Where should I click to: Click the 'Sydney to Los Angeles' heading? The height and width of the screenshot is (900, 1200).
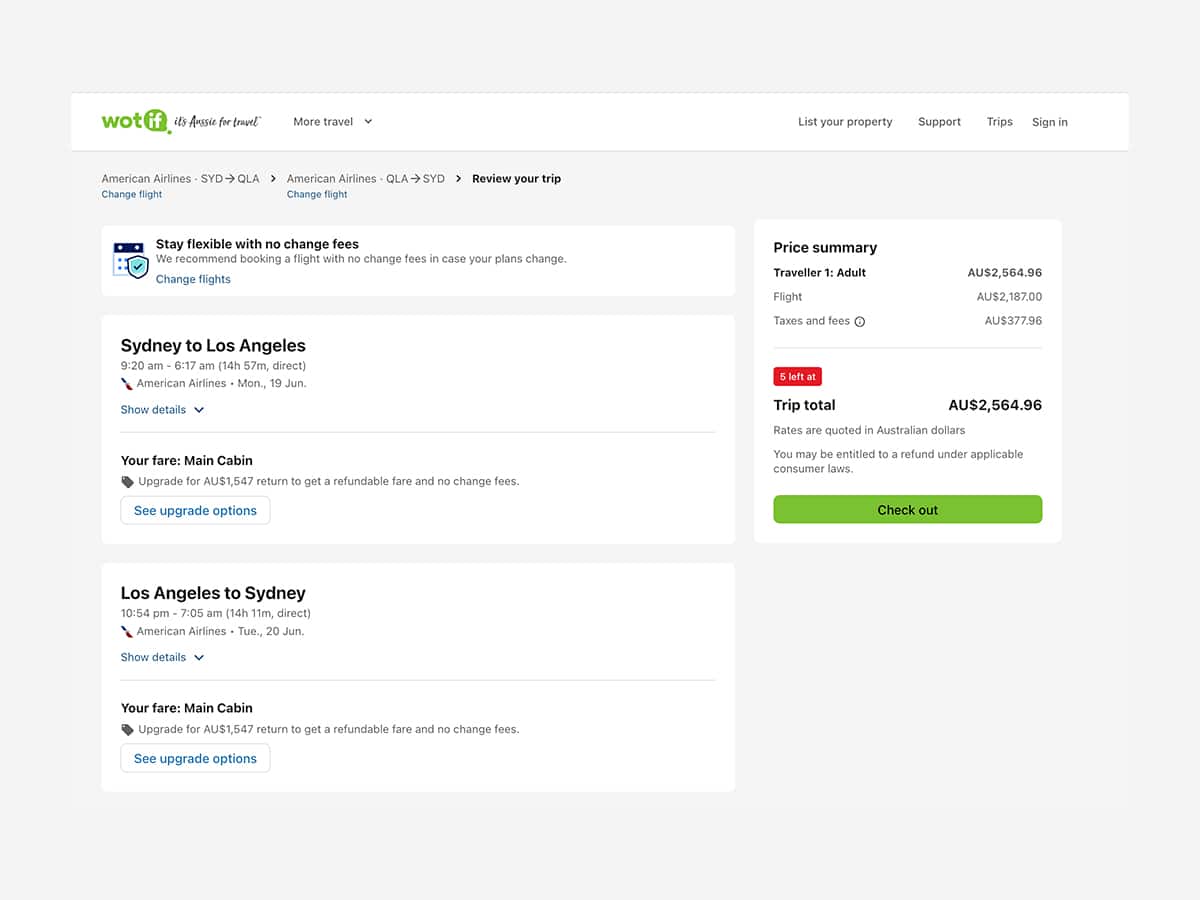[213, 346]
